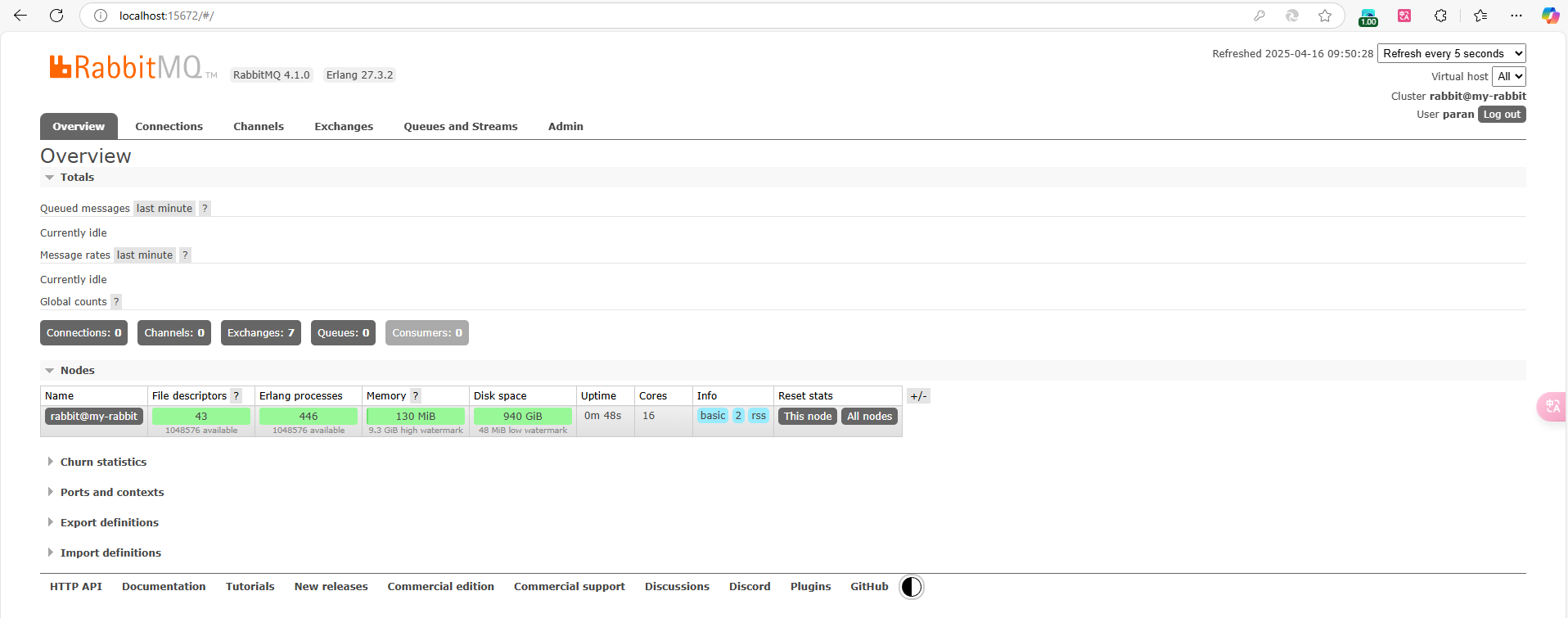Open Queues and Streams tab

tap(461, 126)
